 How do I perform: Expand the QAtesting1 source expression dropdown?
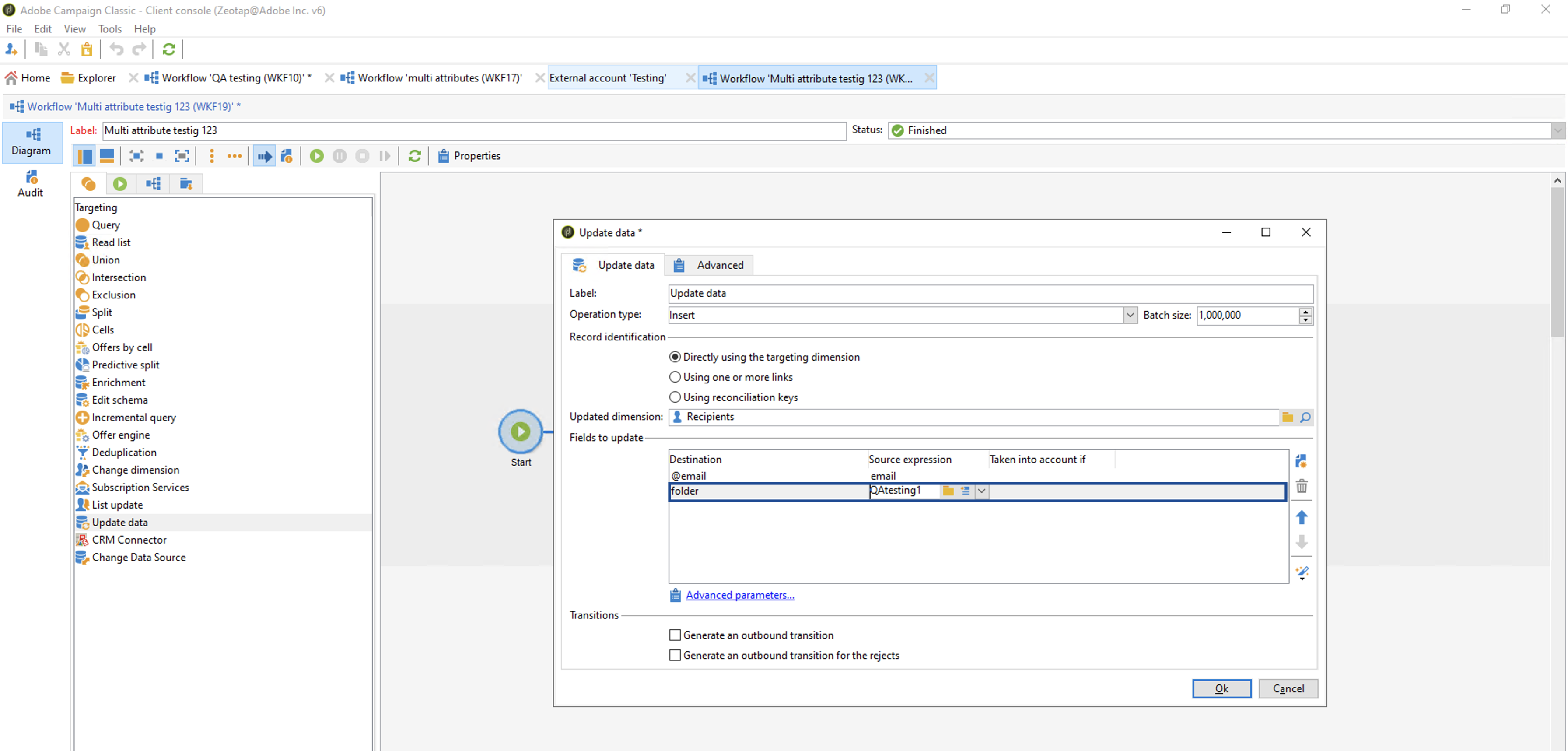coord(981,491)
